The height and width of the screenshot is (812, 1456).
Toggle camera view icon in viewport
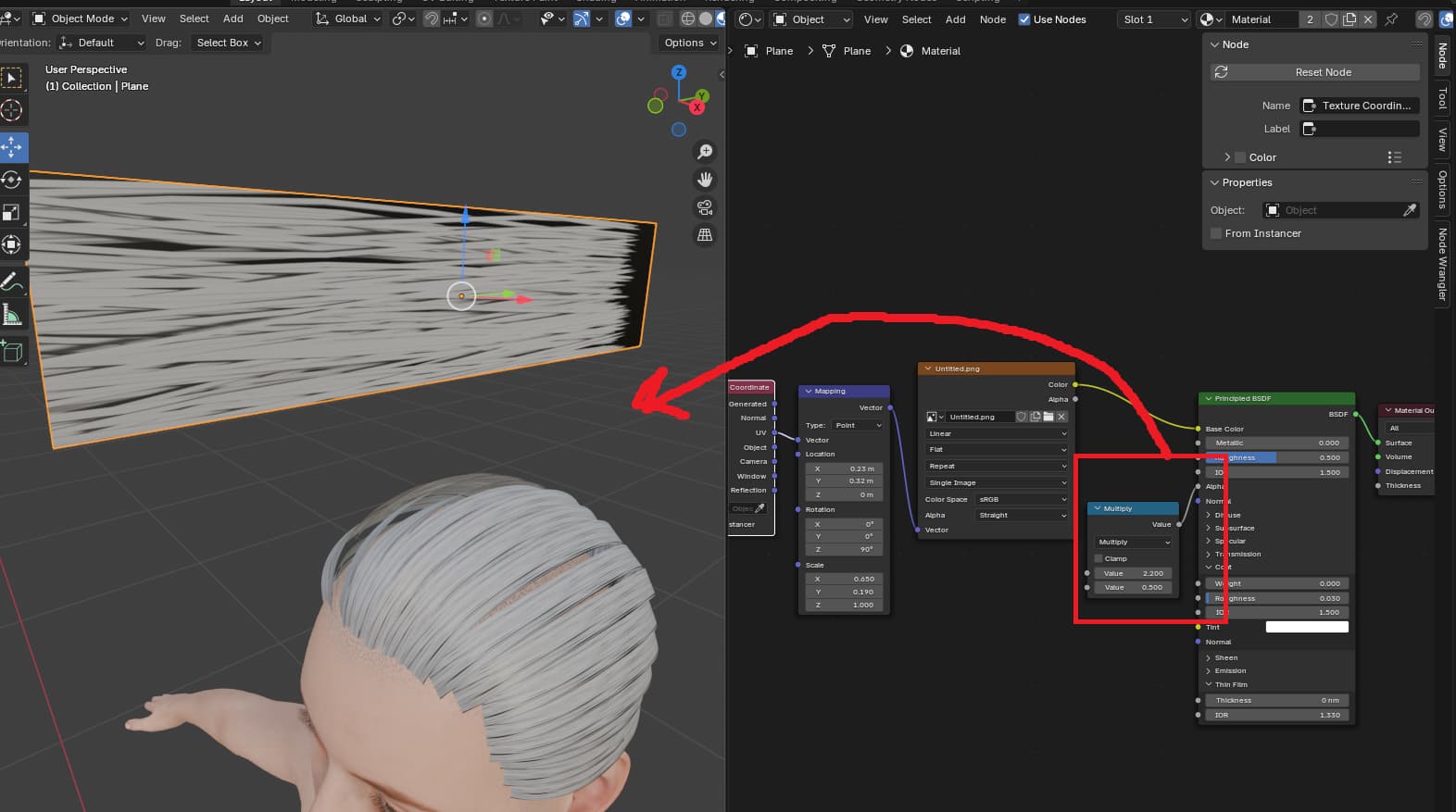(x=705, y=207)
